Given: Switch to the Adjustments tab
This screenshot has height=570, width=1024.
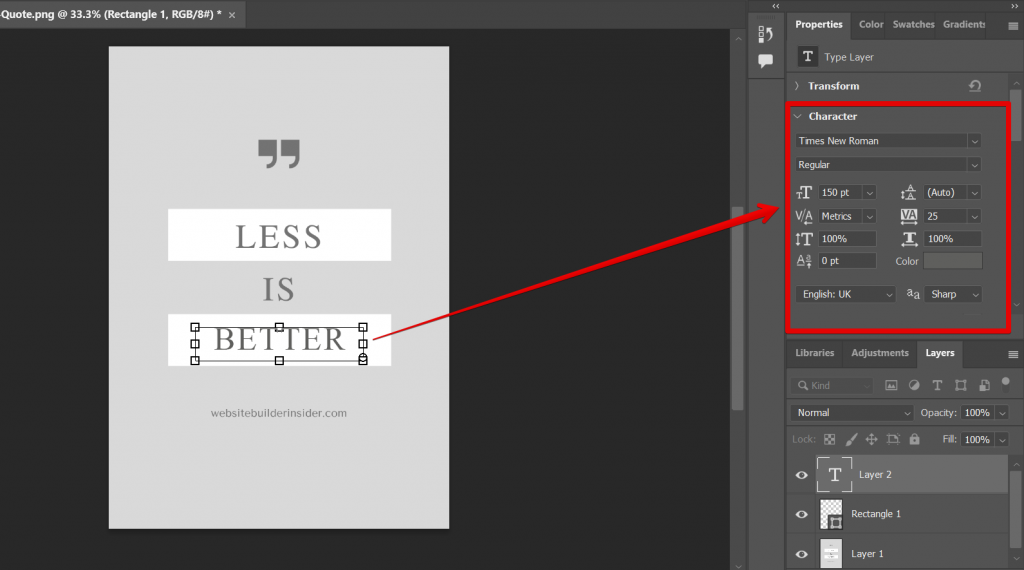Looking at the screenshot, I should pyautogui.click(x=880, y=353).
